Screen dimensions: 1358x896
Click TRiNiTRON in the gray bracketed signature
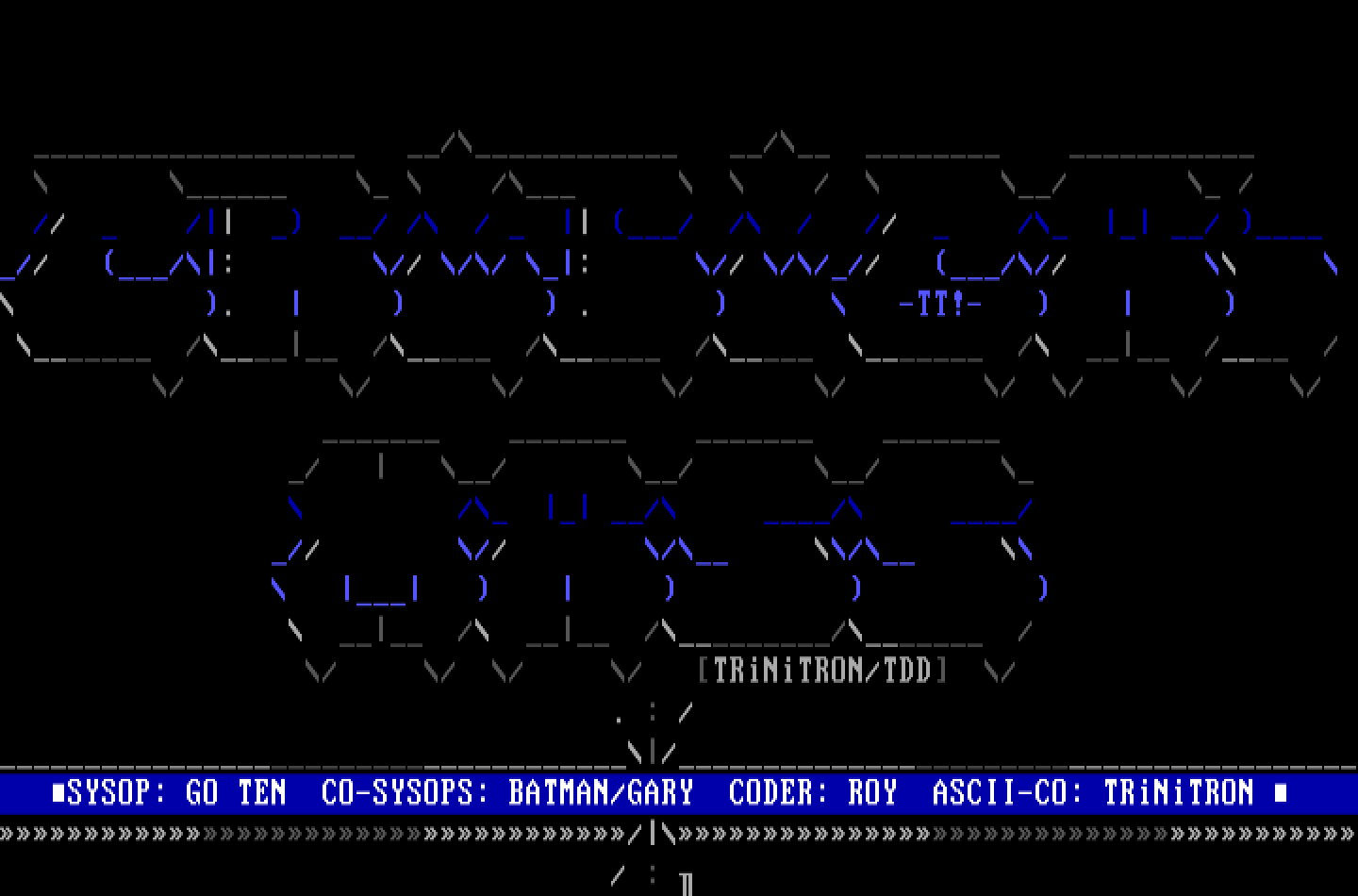click(x=787, y=671)
